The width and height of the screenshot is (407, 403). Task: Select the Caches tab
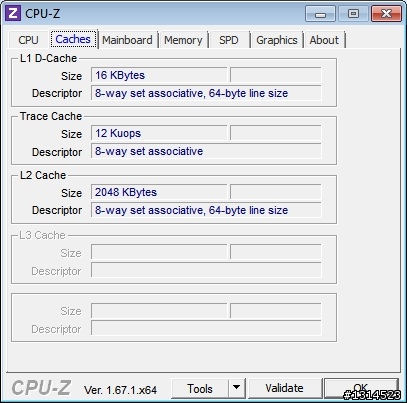pos(73,39)
